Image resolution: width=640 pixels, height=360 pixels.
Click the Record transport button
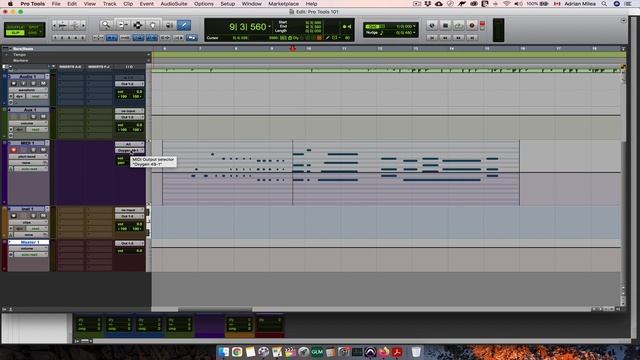[472, 26]
